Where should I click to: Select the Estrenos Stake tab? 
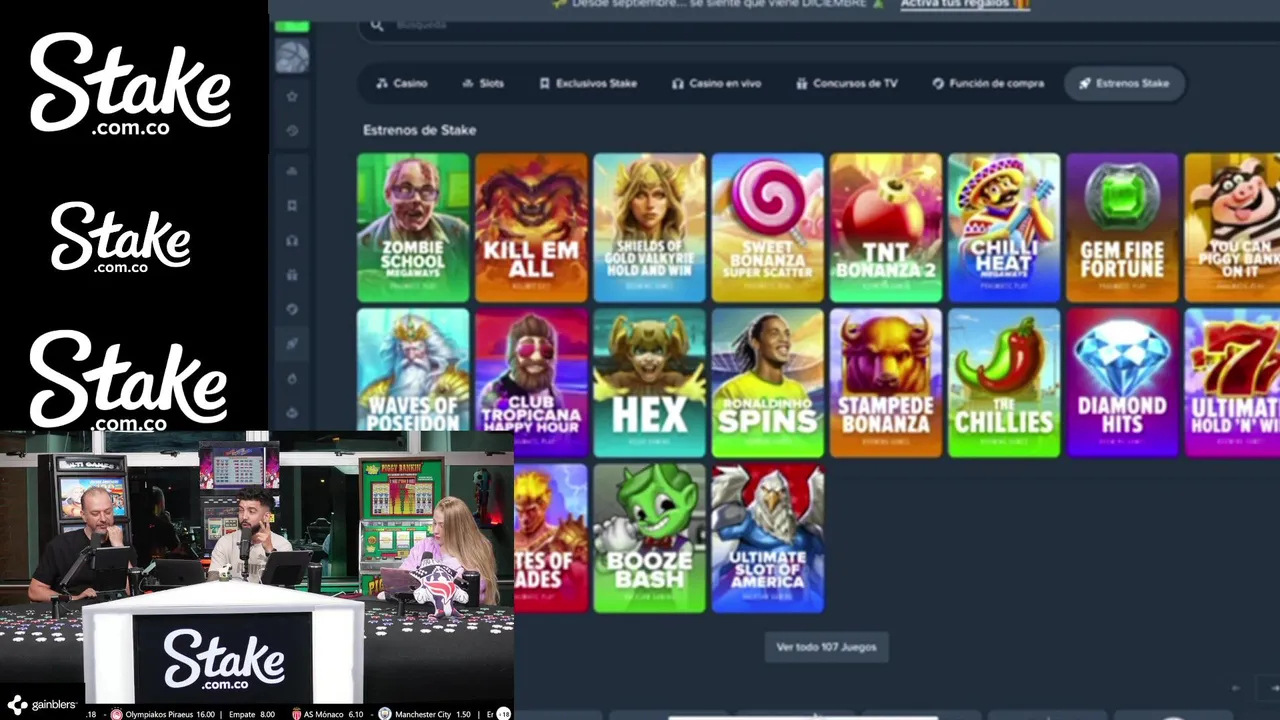(x=1124, y=84)
